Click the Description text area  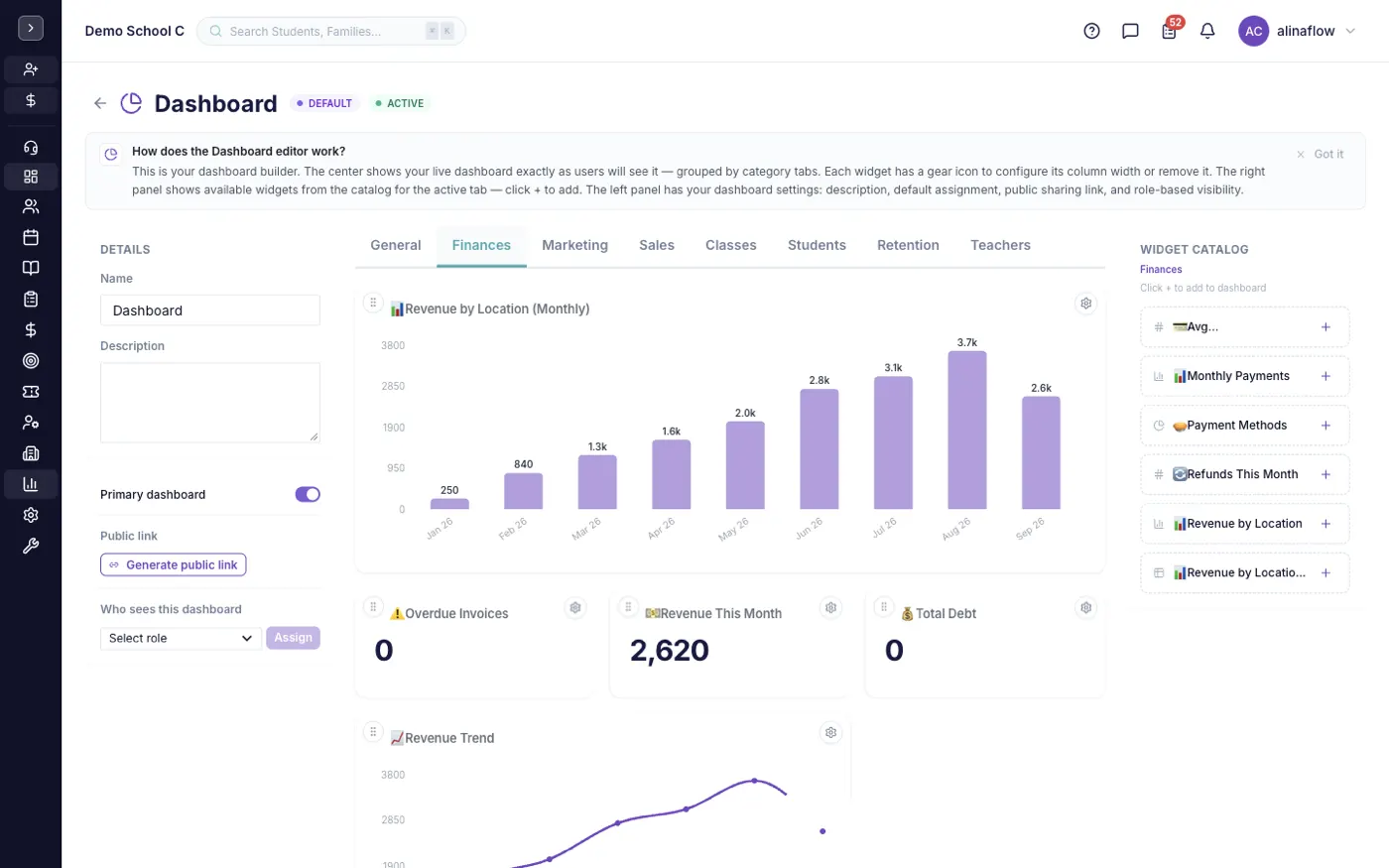(210, 402)
